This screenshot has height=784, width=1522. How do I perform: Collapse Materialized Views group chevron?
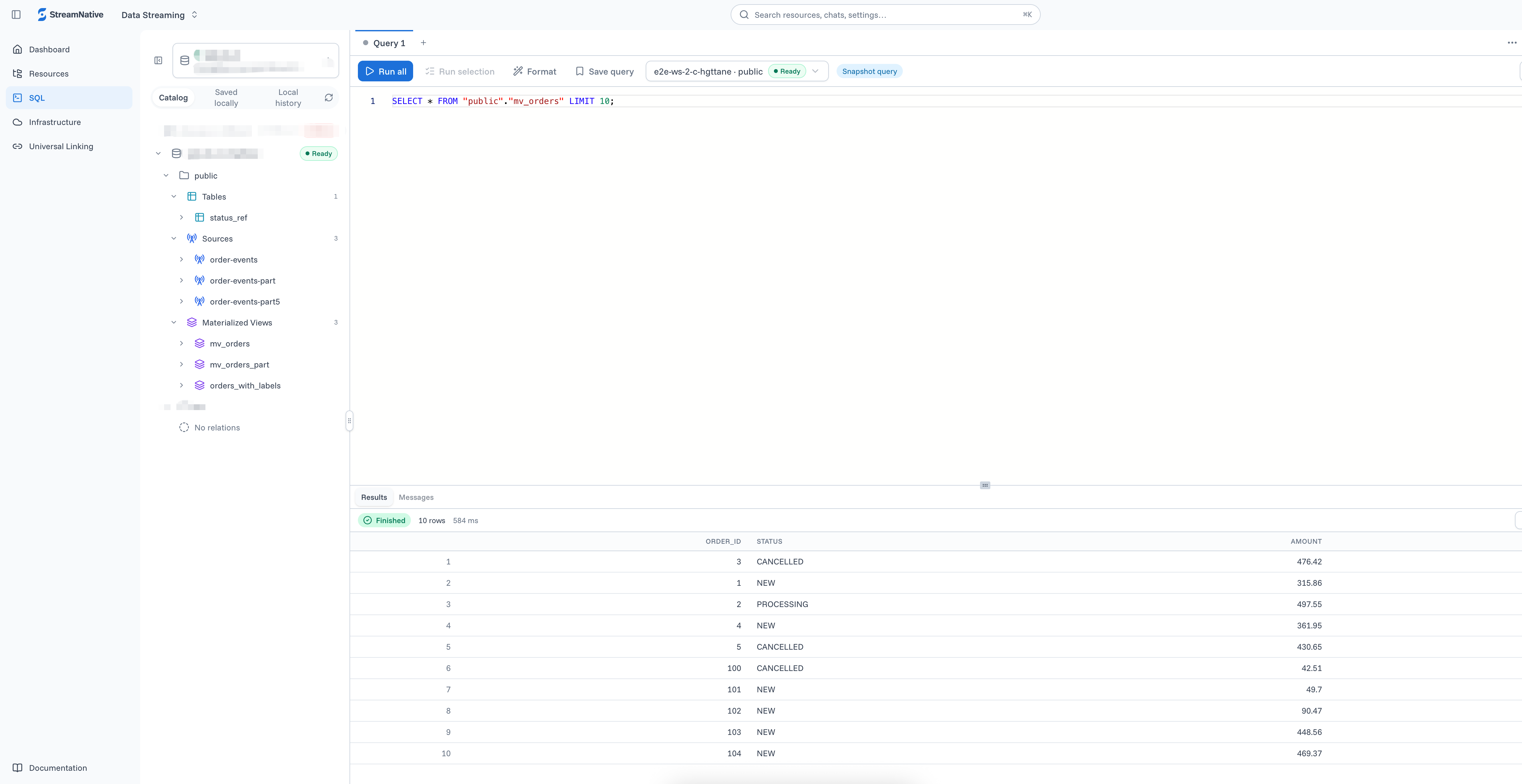point(174,323)
